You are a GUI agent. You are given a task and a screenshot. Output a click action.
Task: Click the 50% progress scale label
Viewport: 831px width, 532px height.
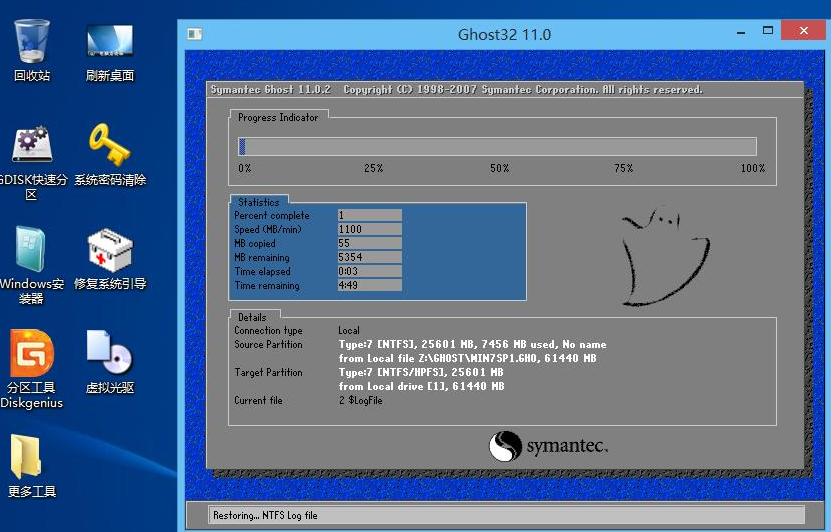tap(499, 168)
